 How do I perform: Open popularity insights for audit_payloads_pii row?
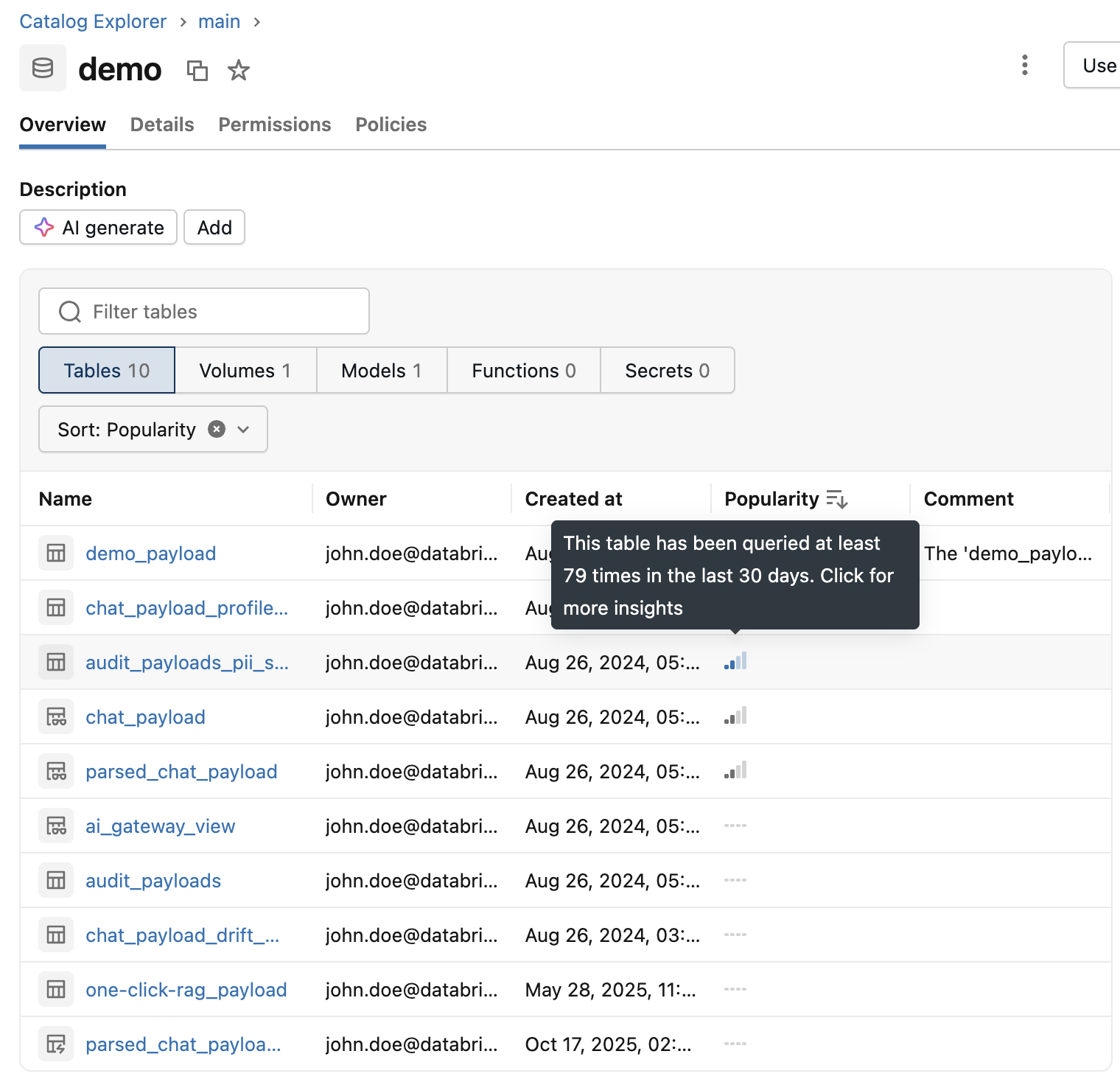(x=735, y=661)
